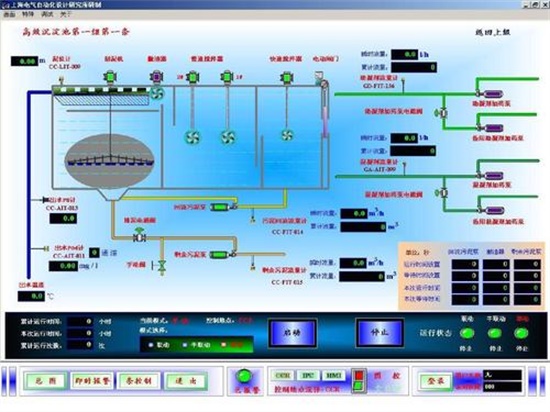Screen dimensions: 550x412
Task: Select the 2# slow mixer motor icon
Action: tap(192, 77)
